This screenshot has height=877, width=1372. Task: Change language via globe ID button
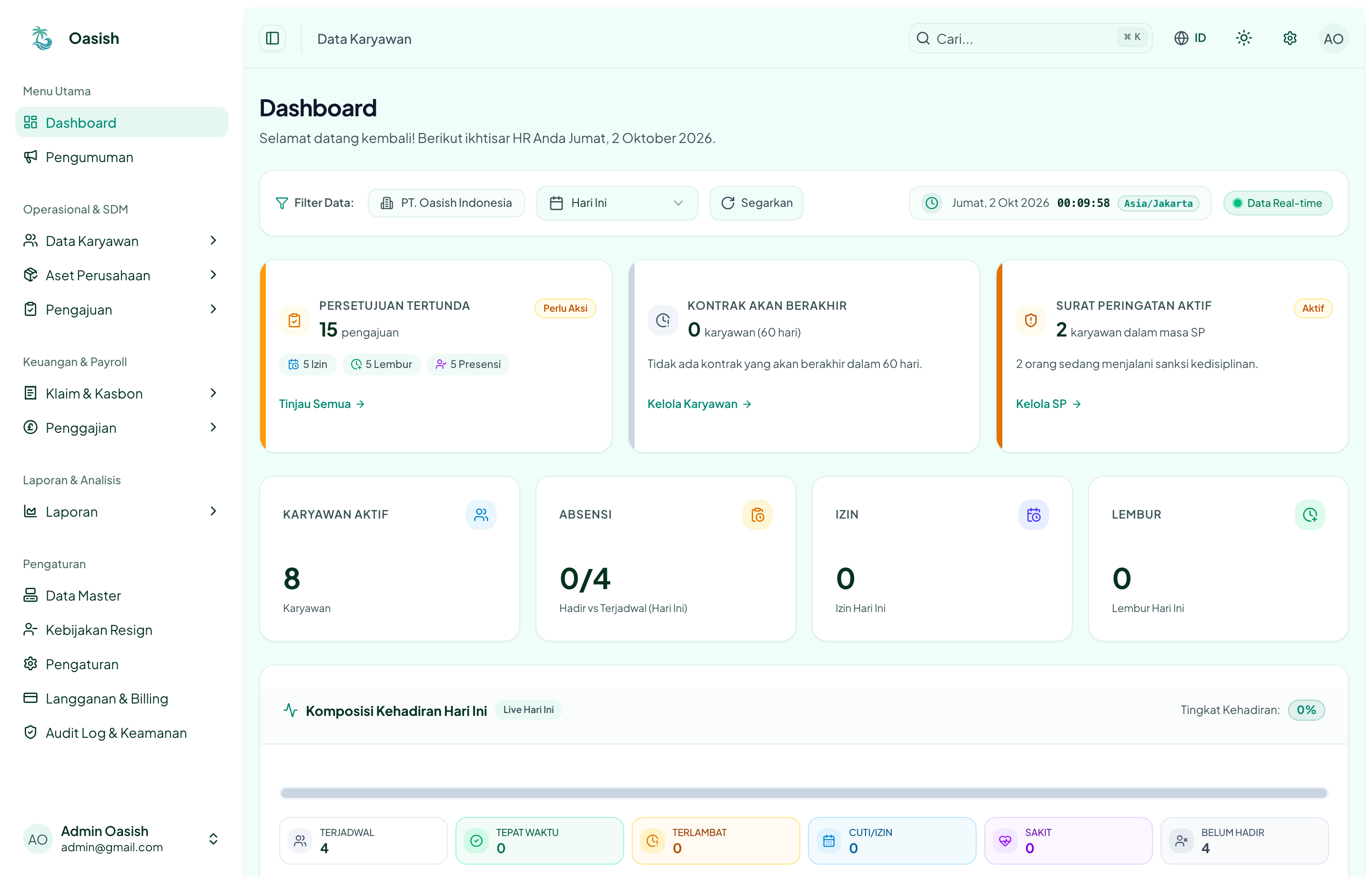1190,38
